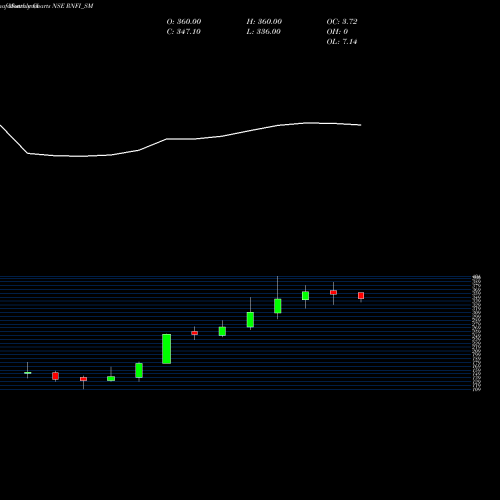Screen dimensions: 500x500
Task: Select the OH: 0 reading
Action: click(337, 32)
